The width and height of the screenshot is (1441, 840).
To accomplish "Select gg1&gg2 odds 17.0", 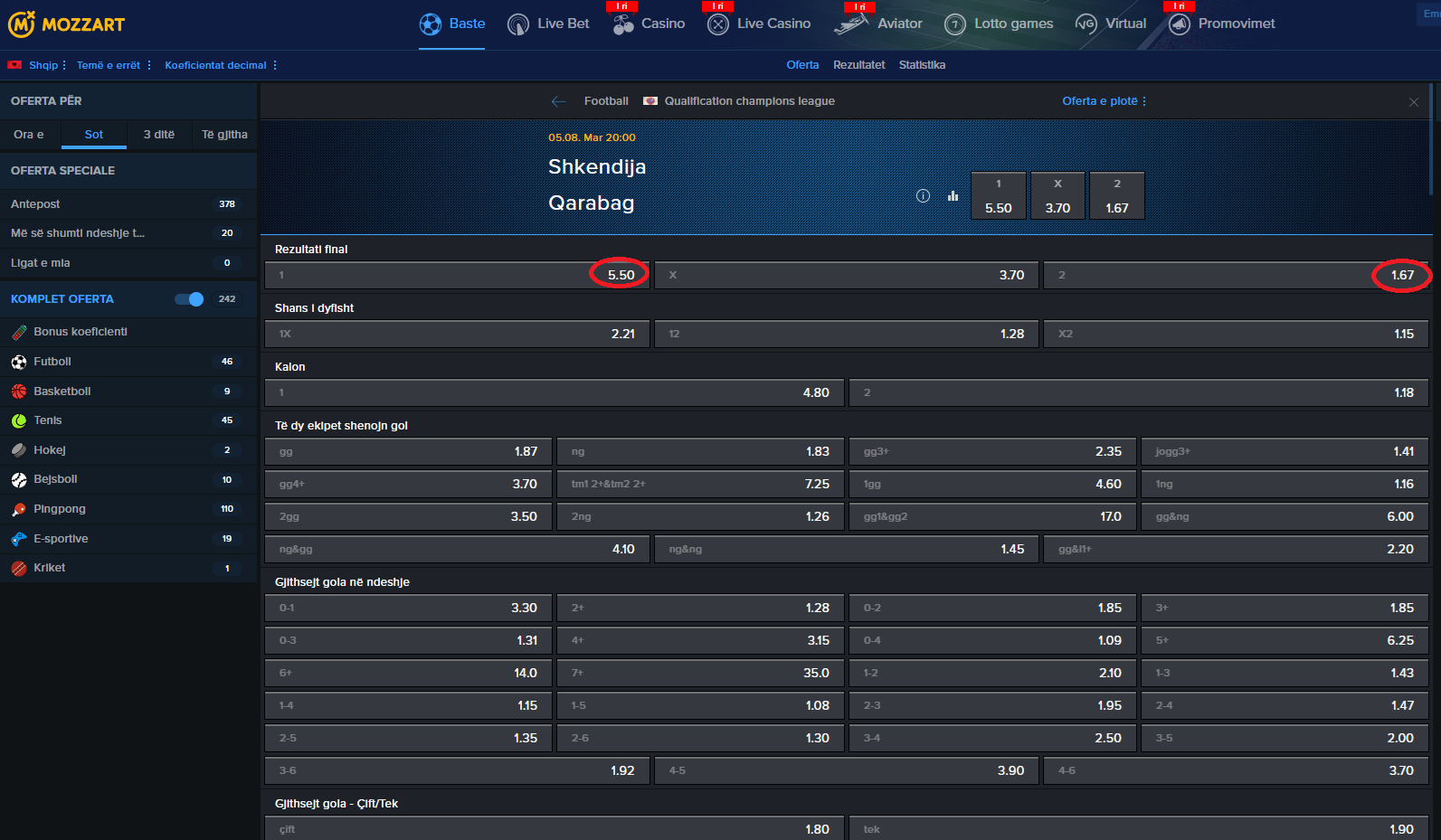I will click(992, 516).
